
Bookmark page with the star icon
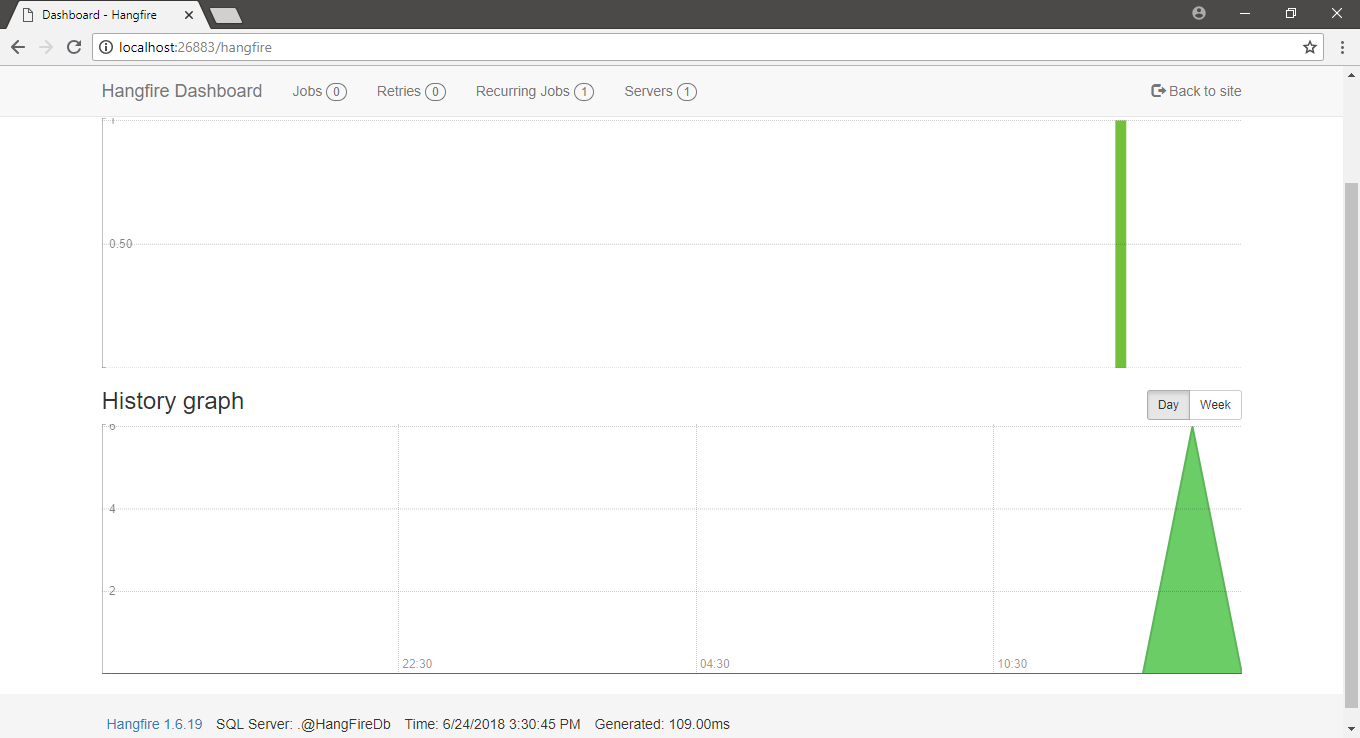pos(1310,47)
